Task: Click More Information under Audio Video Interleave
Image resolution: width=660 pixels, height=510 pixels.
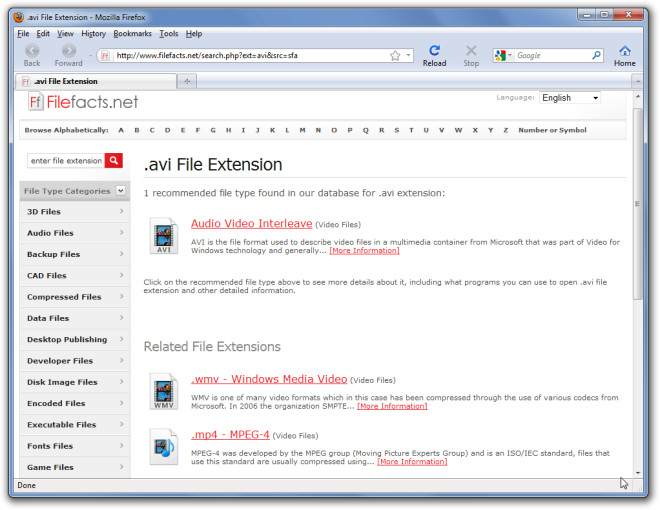Action: [365, 251]
